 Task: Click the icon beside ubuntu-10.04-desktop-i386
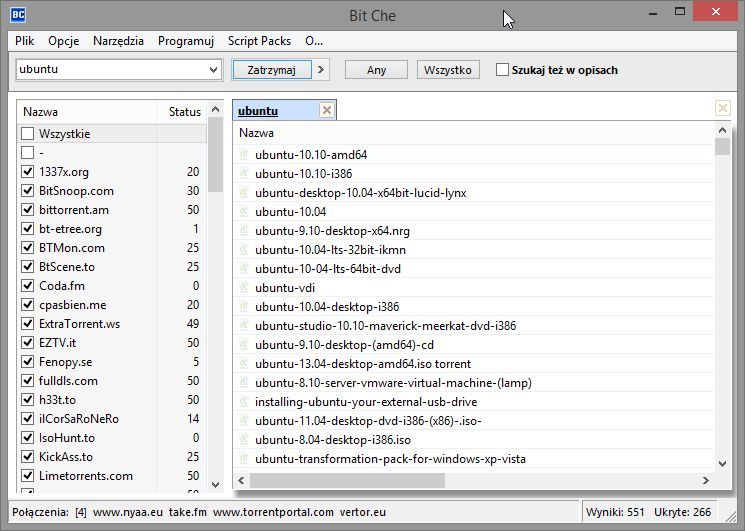(x=244, y=307)
